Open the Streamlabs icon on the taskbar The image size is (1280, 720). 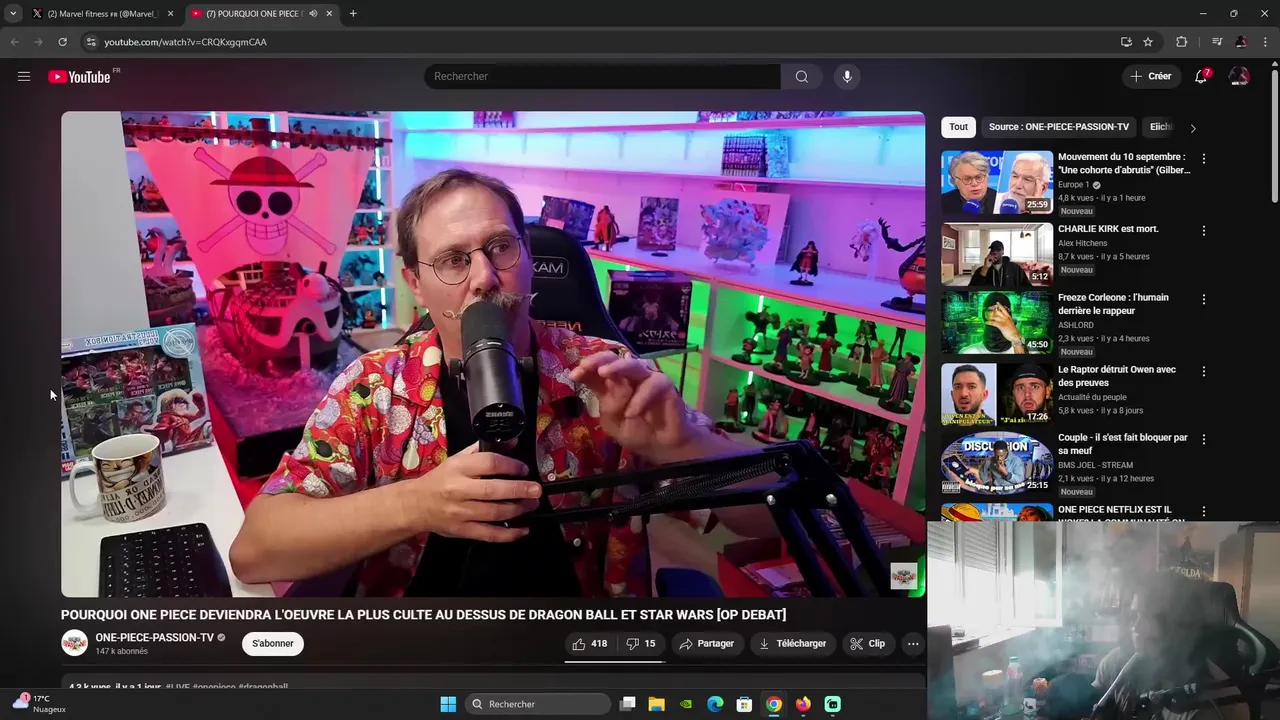[x=833, y=704]
